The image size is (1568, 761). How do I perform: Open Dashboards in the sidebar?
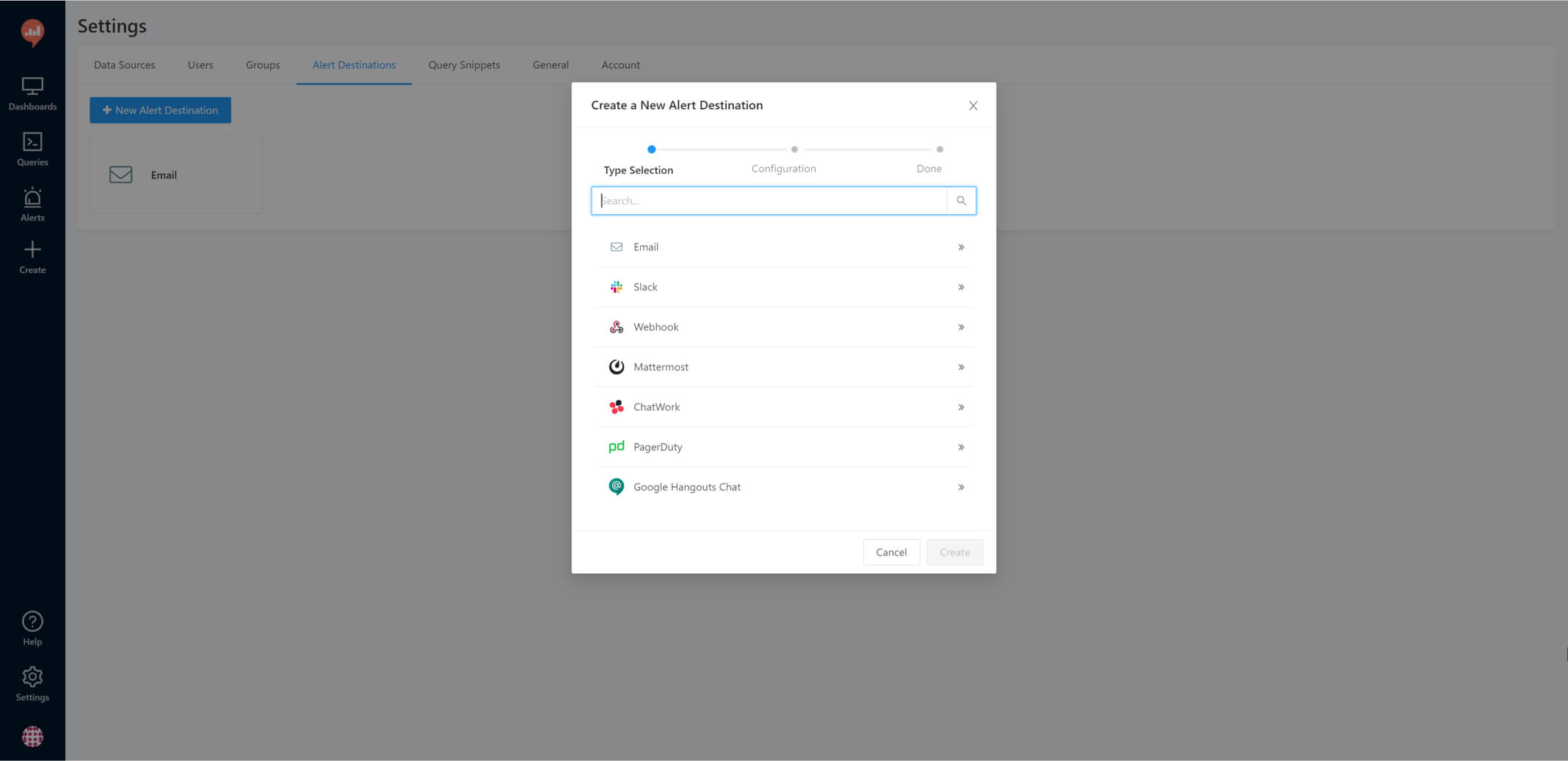coord(32,94)
